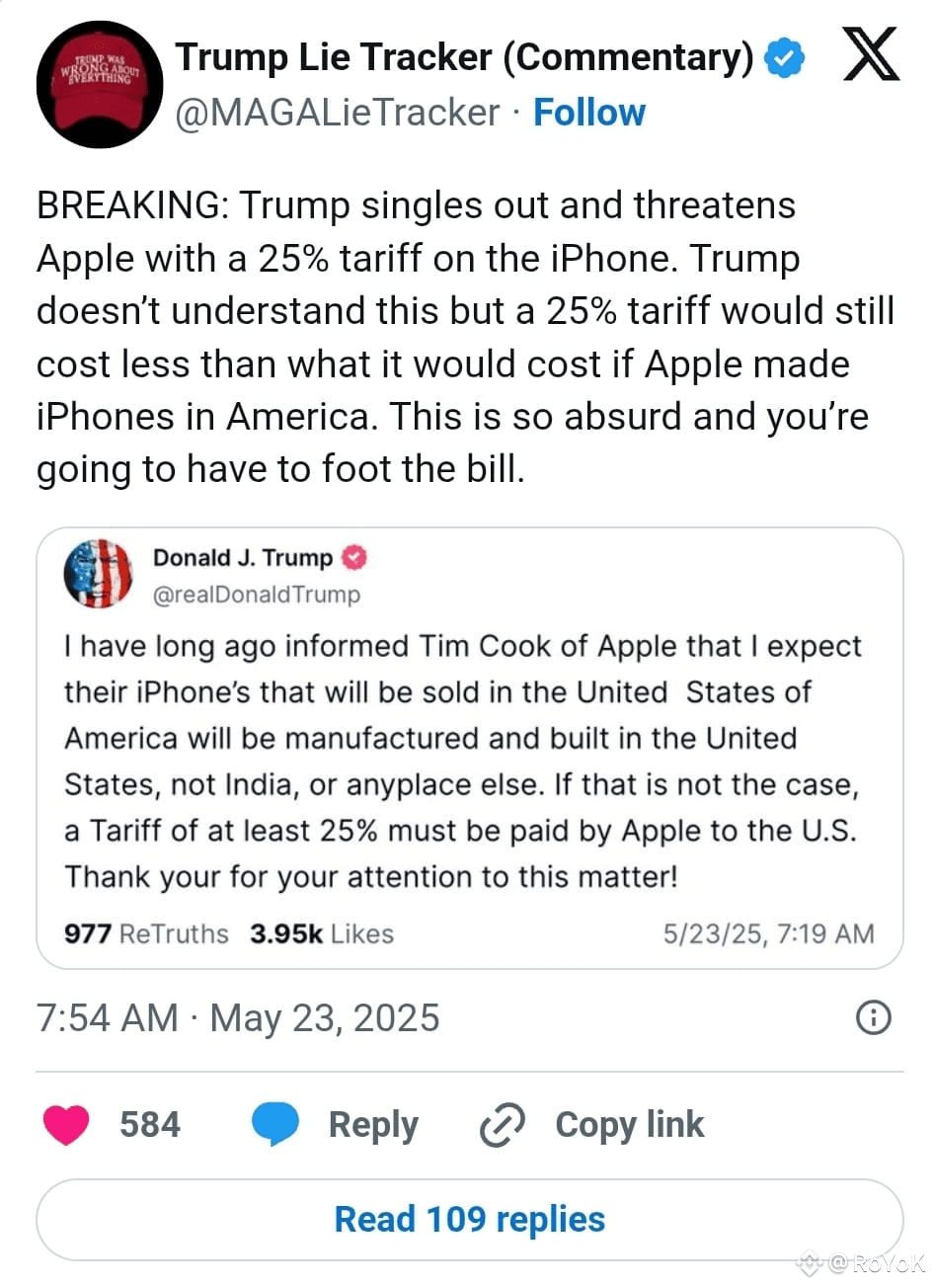Open the Reply speech bubble icon
This screenshot has width=933, height=1288.
pos(276,1124)
